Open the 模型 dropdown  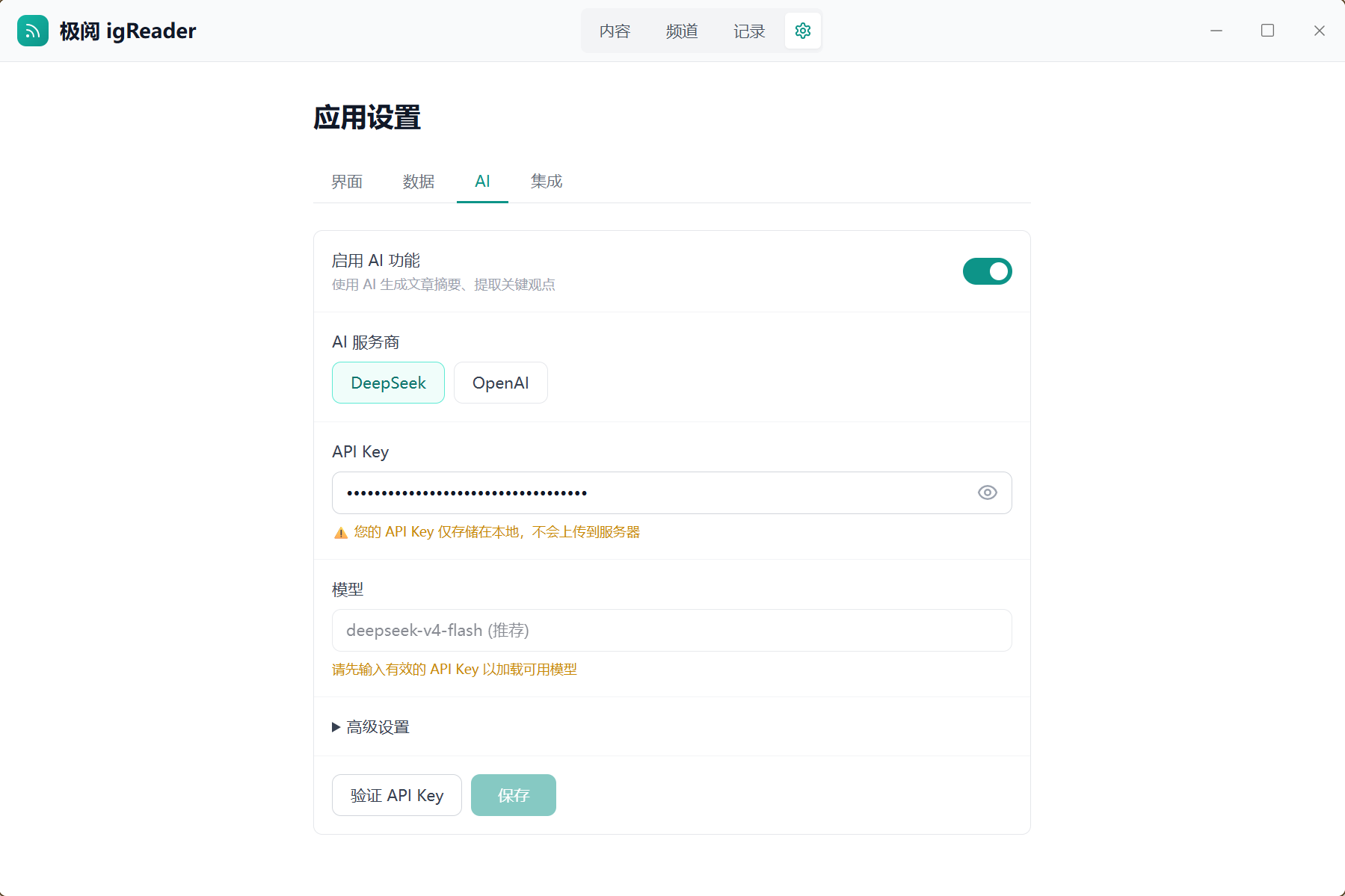coord(672,630)
